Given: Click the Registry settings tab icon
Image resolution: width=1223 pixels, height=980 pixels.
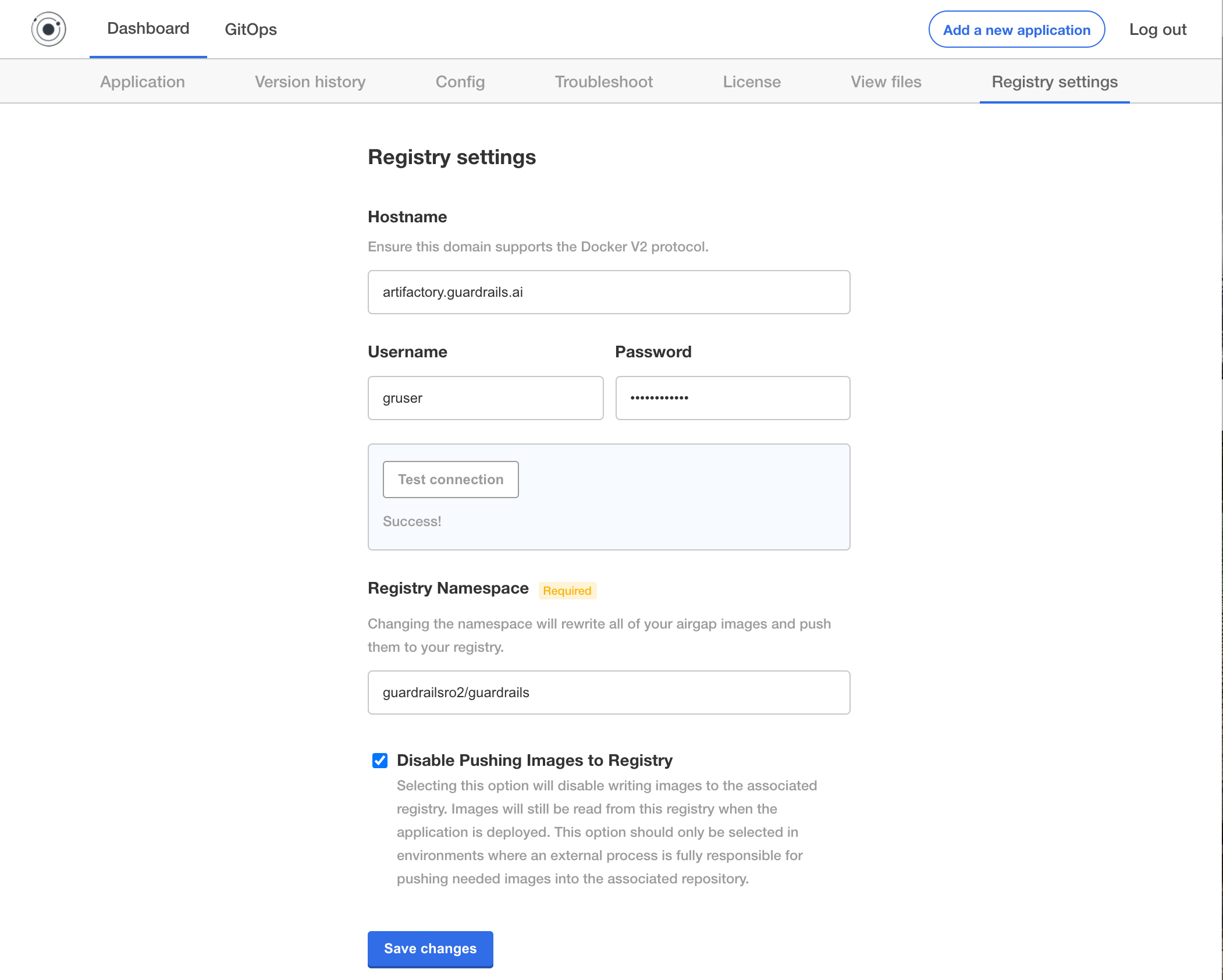Looking at the screenshot, I should [x=1053, y=82].
